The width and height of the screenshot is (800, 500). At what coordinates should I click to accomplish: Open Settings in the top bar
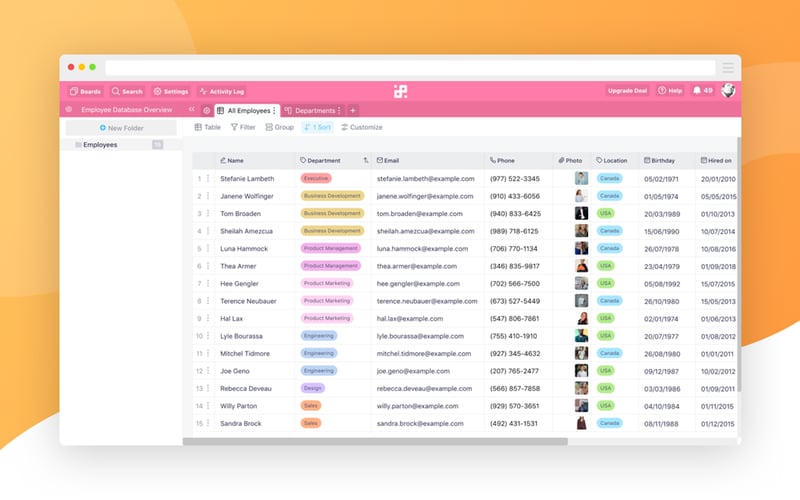point(171,91)
